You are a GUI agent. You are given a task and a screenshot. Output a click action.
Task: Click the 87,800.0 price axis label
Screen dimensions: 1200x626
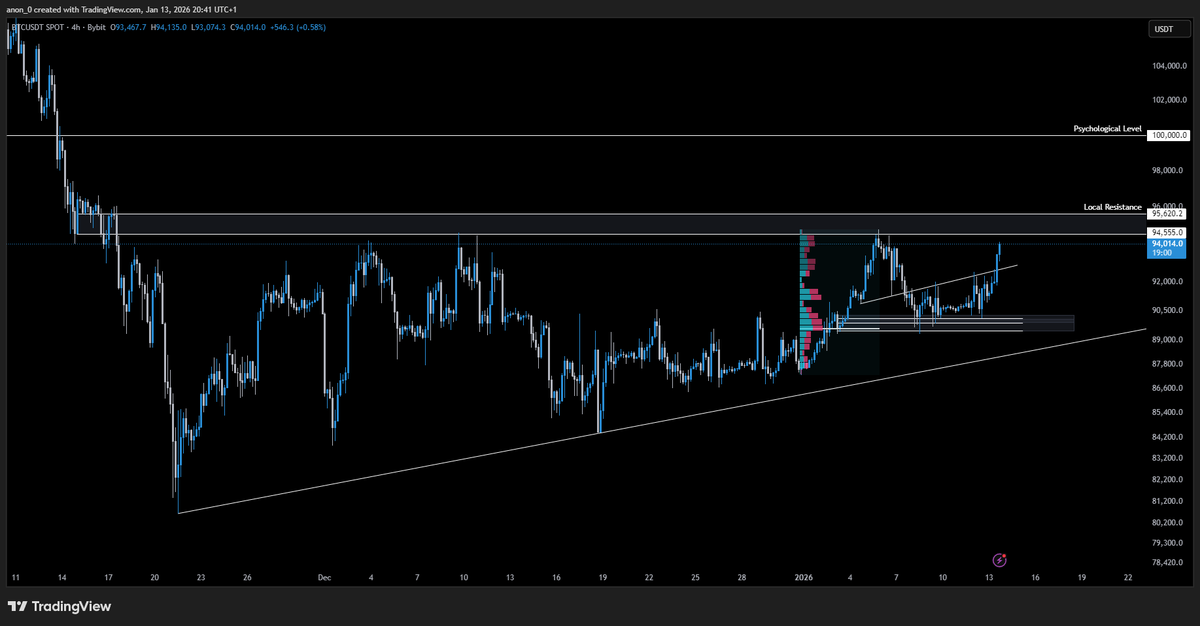[x=1168, y=365]
